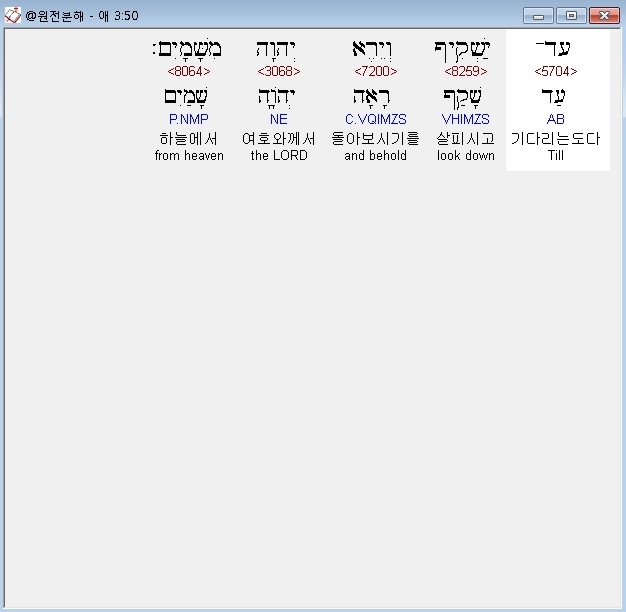The width and height of the screenshot is (626, 612).
Task: Click English gloss 'look down'
Action: [466, 155]
